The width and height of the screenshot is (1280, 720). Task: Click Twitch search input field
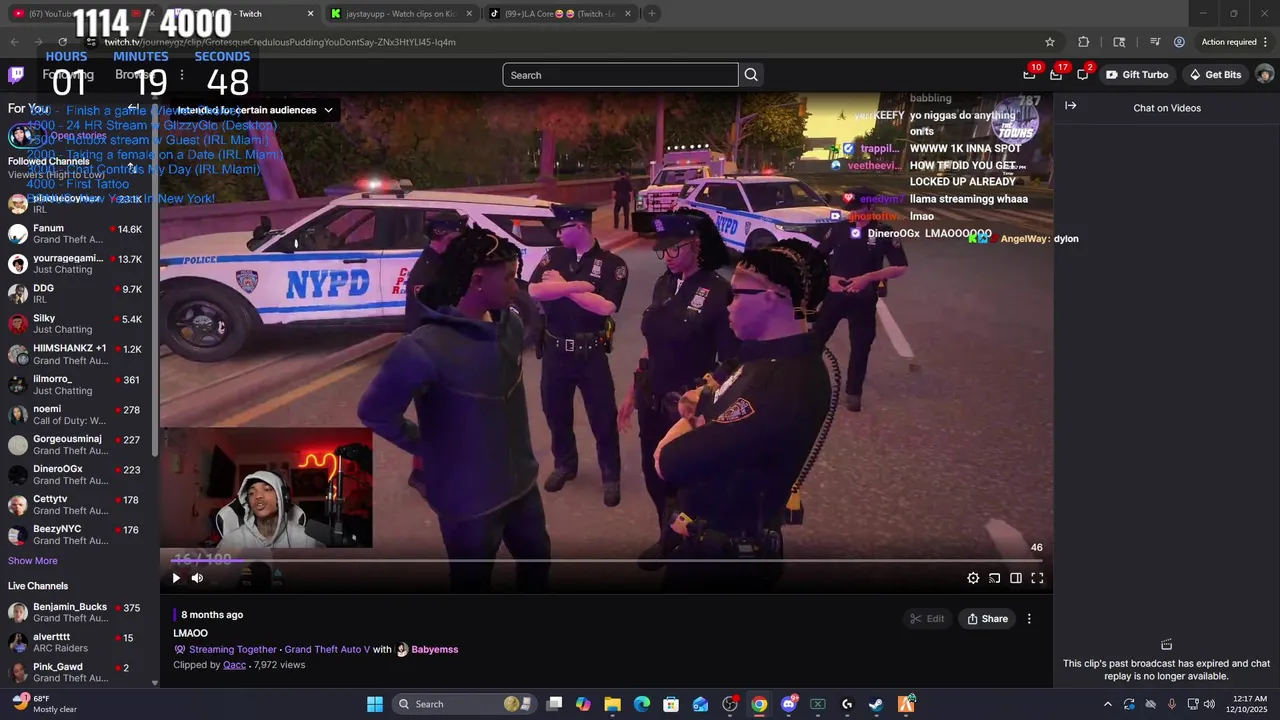pyautogui.click(x=620, y=75)
